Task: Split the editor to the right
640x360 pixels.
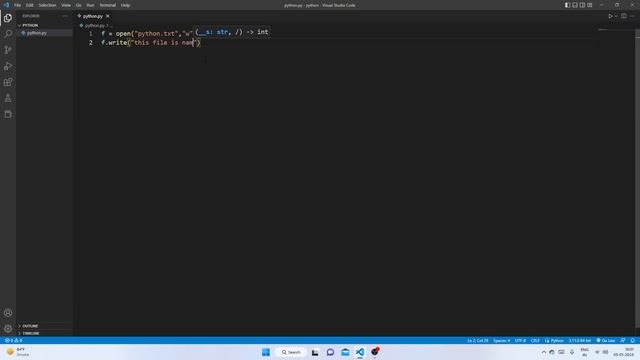Action: coord(624,16)
